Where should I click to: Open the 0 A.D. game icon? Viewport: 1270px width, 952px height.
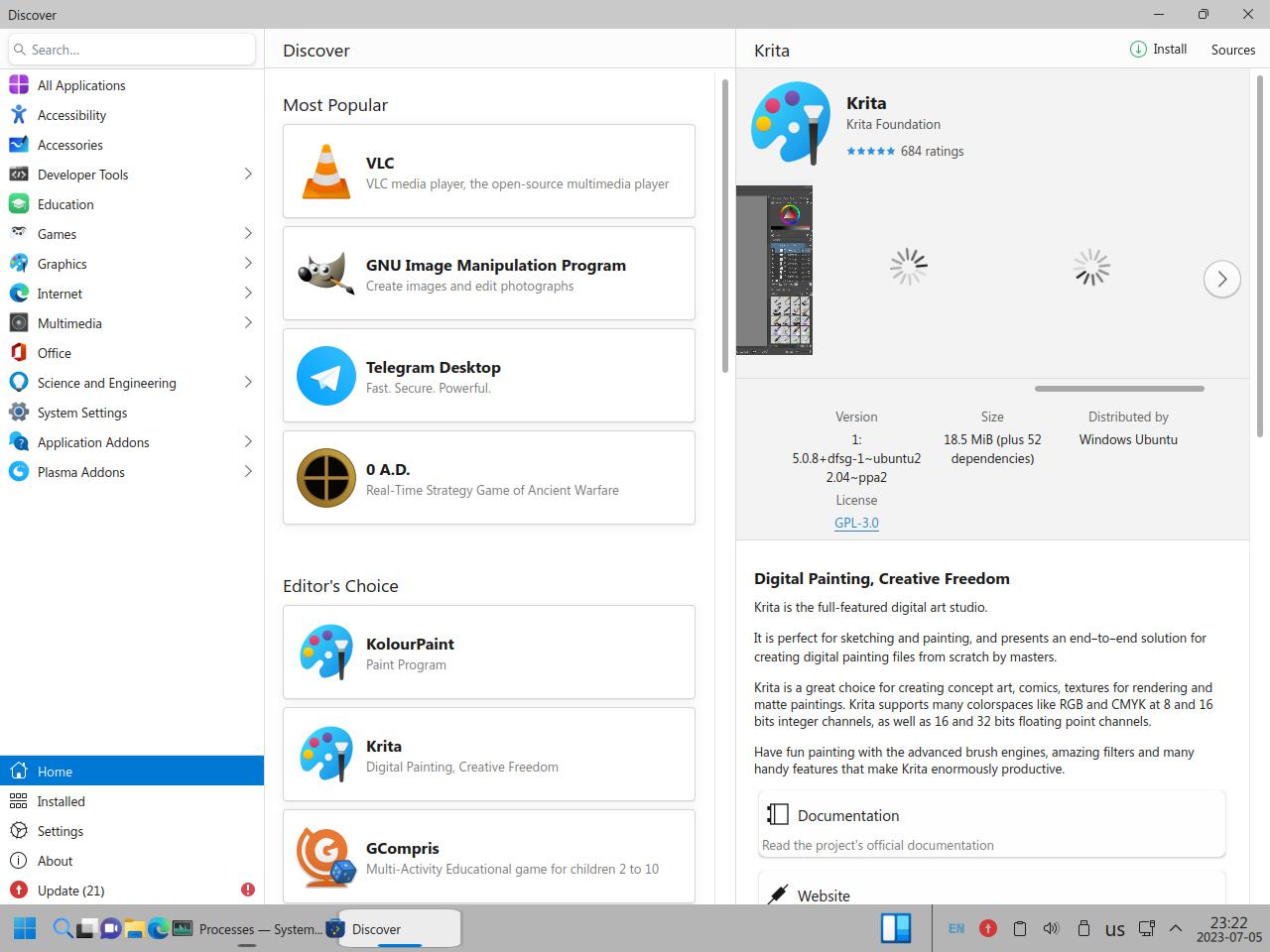coord(325,478)
